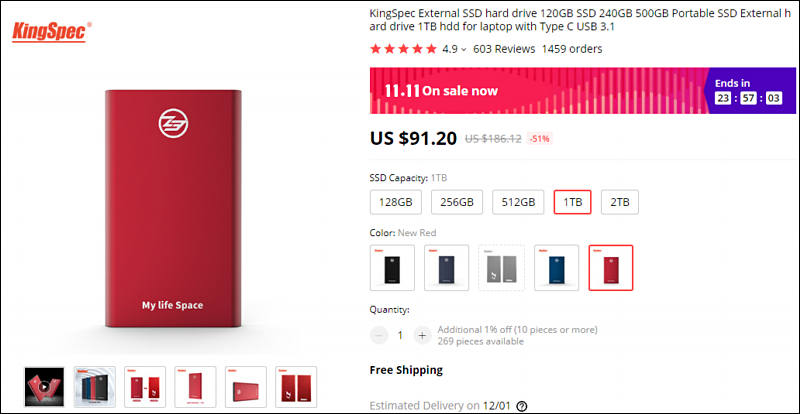
Task: Play the product video thumbnail
Action: pyautogui.click(x=43, y=387)
